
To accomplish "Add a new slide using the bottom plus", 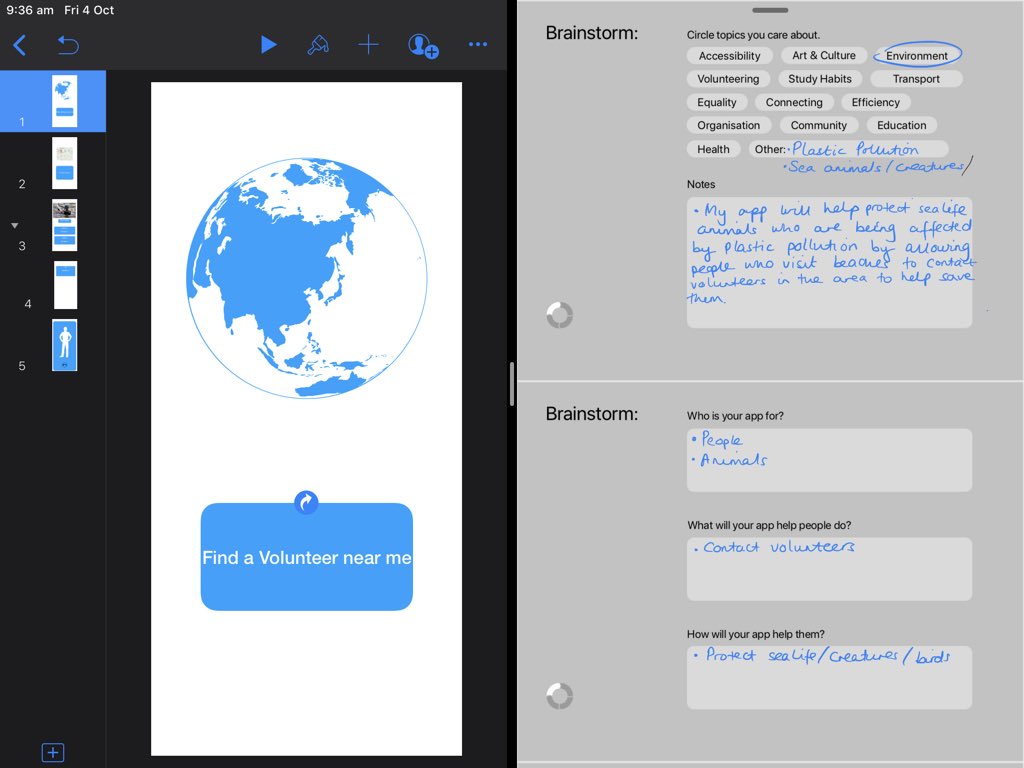I will tap(53, 752).
